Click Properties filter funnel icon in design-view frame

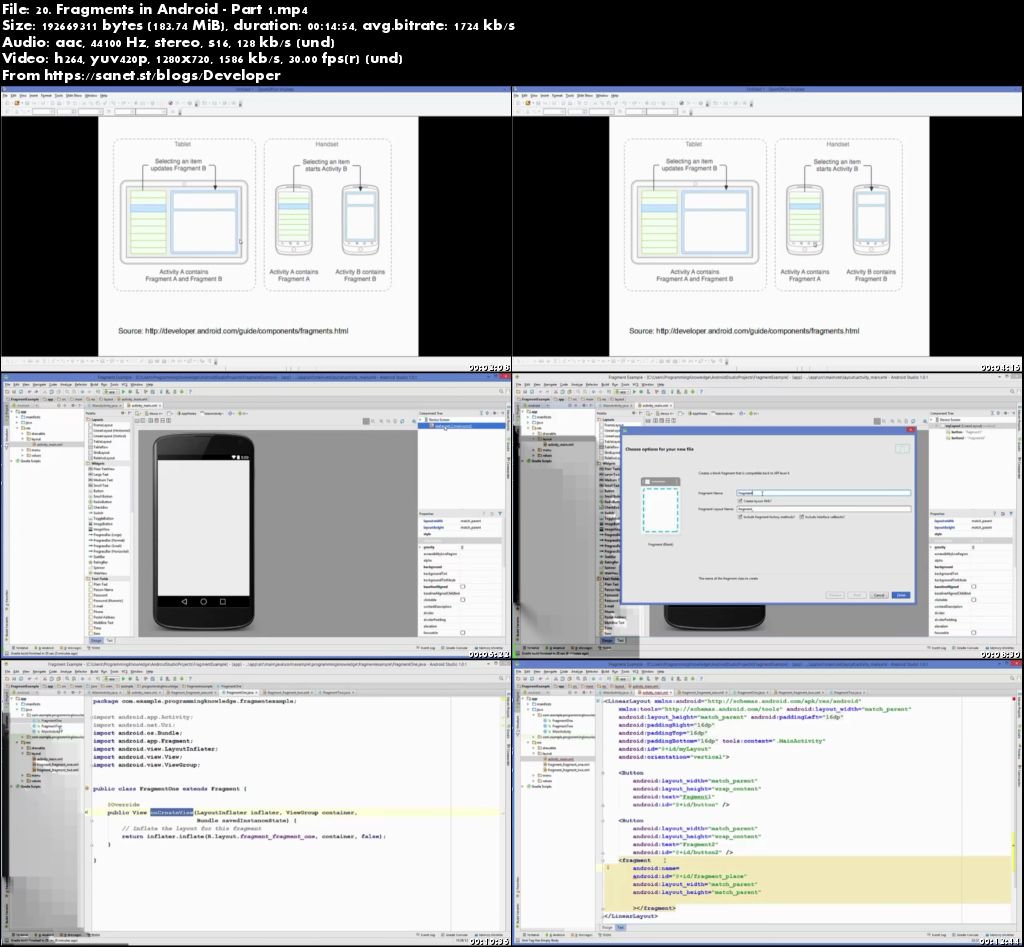click(x=500, y=513)
